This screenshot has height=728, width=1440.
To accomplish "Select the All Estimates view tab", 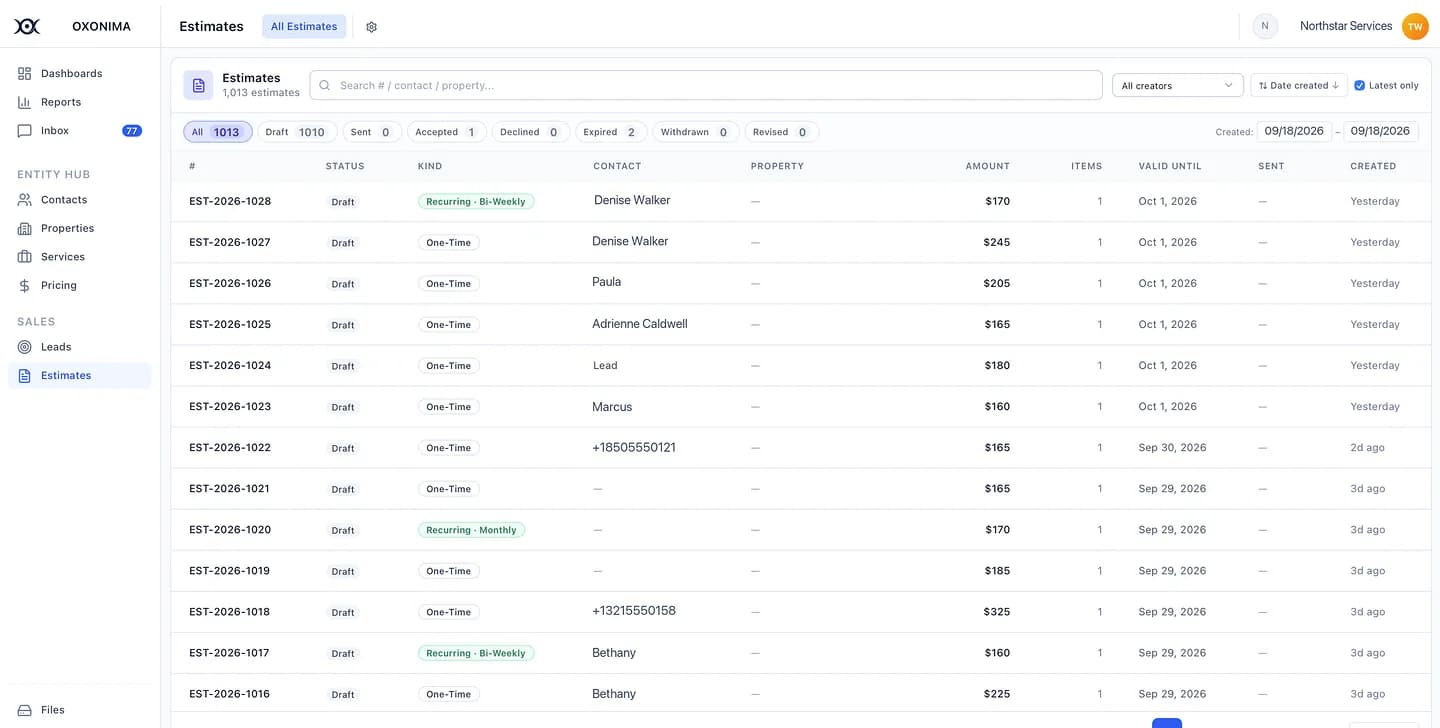I will 304,26.
